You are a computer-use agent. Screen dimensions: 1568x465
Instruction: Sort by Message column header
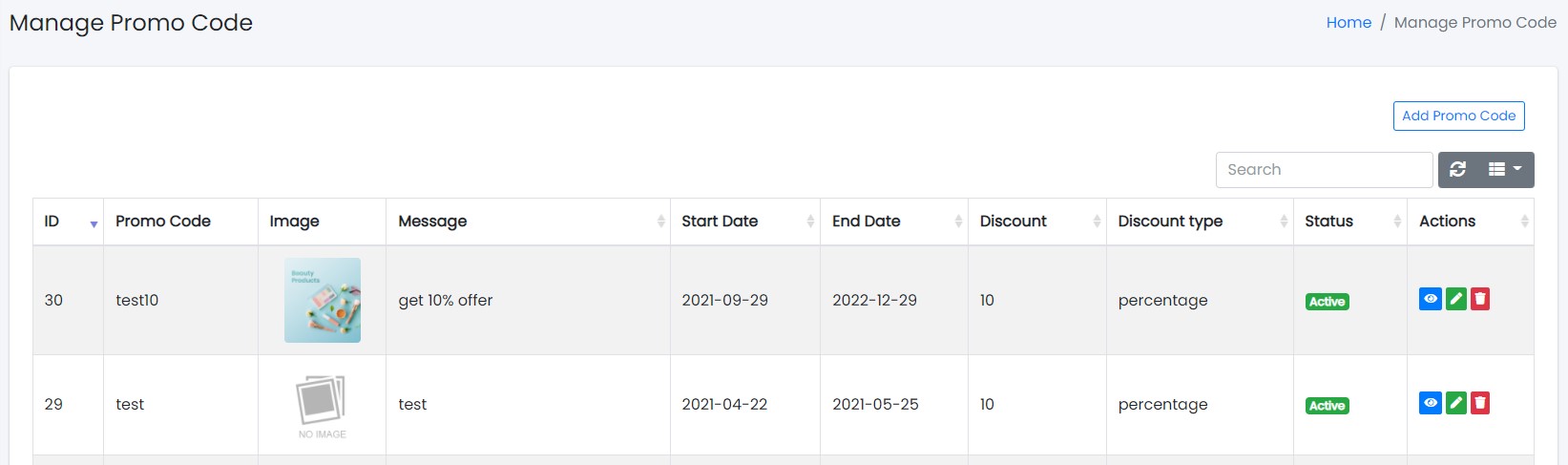click(x=528, y=222)
